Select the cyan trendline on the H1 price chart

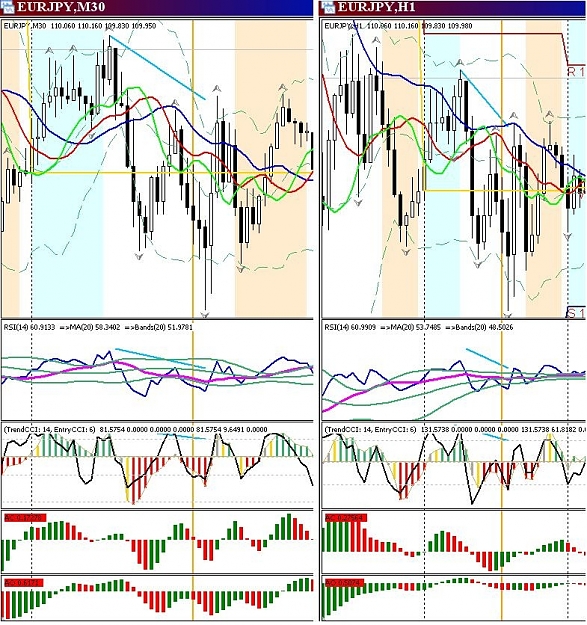click(482, 96)
